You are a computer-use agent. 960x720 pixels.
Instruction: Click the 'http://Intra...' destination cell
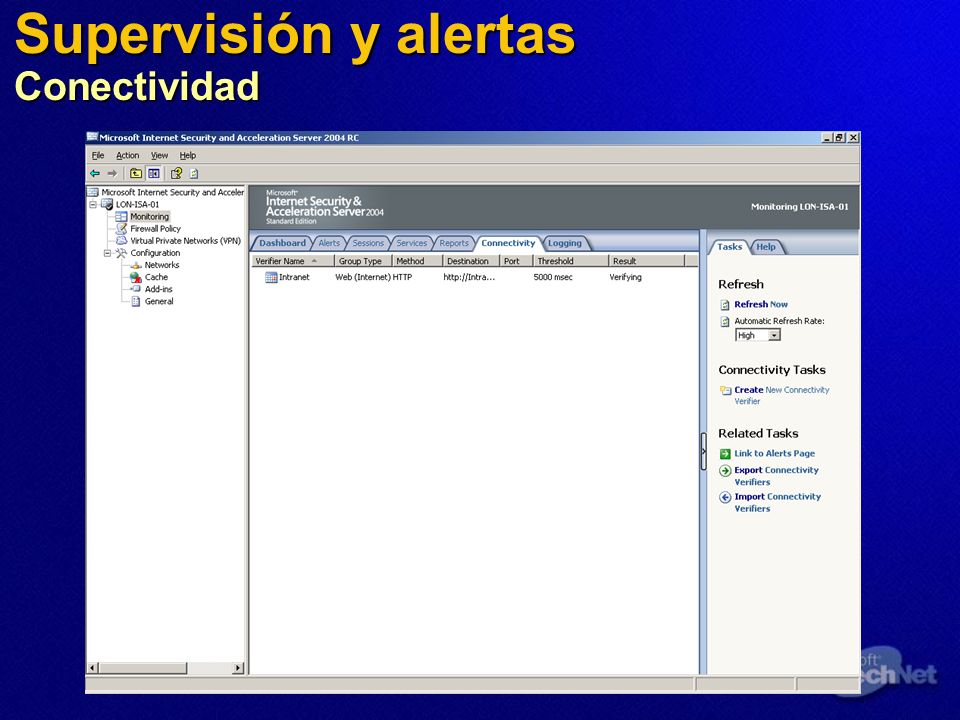pyautogui.click(x=469, y=277)
